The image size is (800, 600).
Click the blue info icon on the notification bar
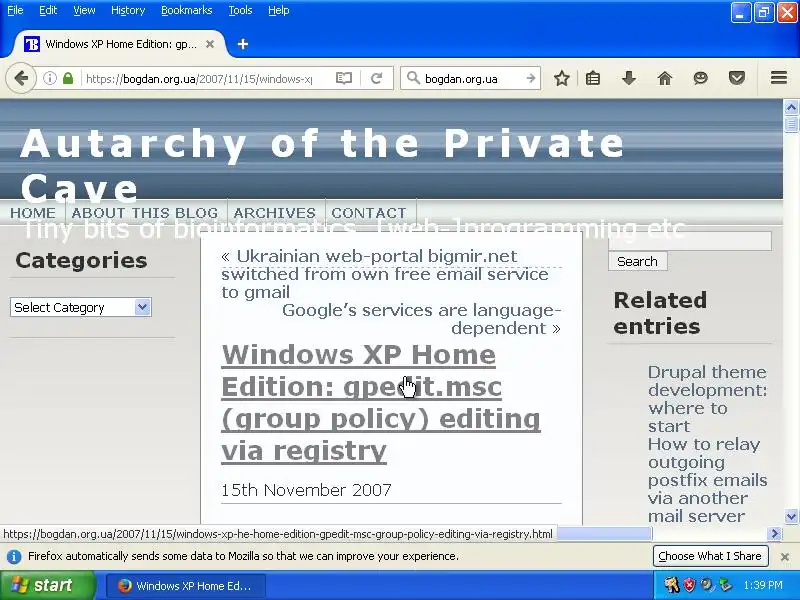pyautogui.click(x=14, y=557)
